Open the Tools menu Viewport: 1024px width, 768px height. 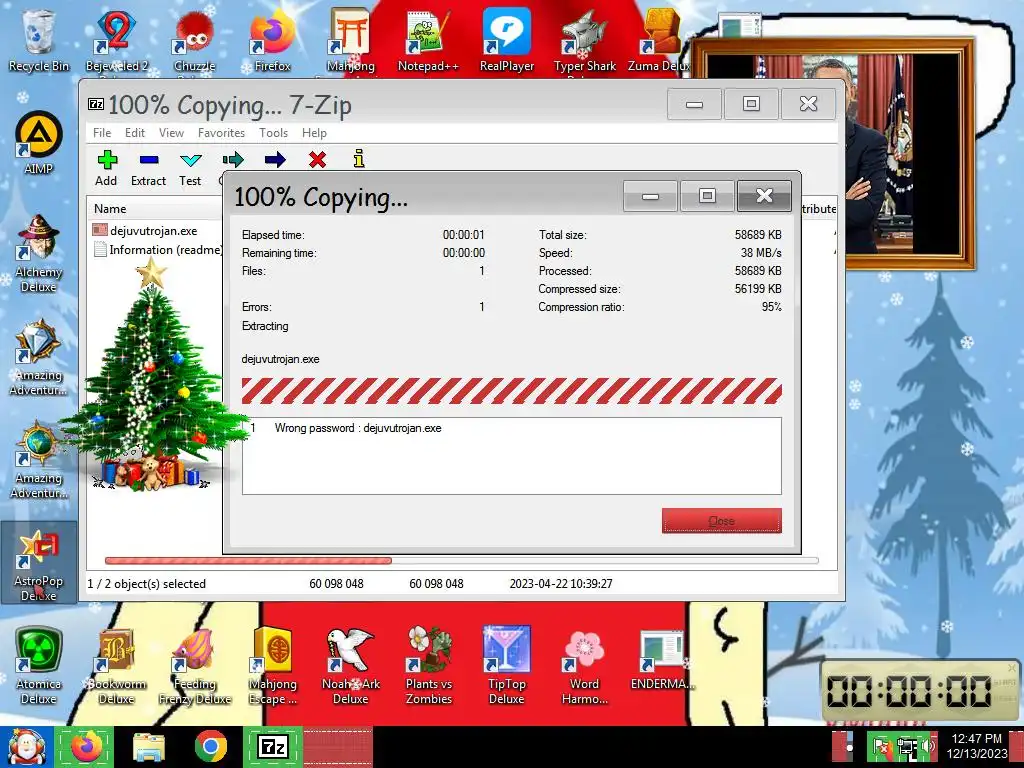click(273, 133)
